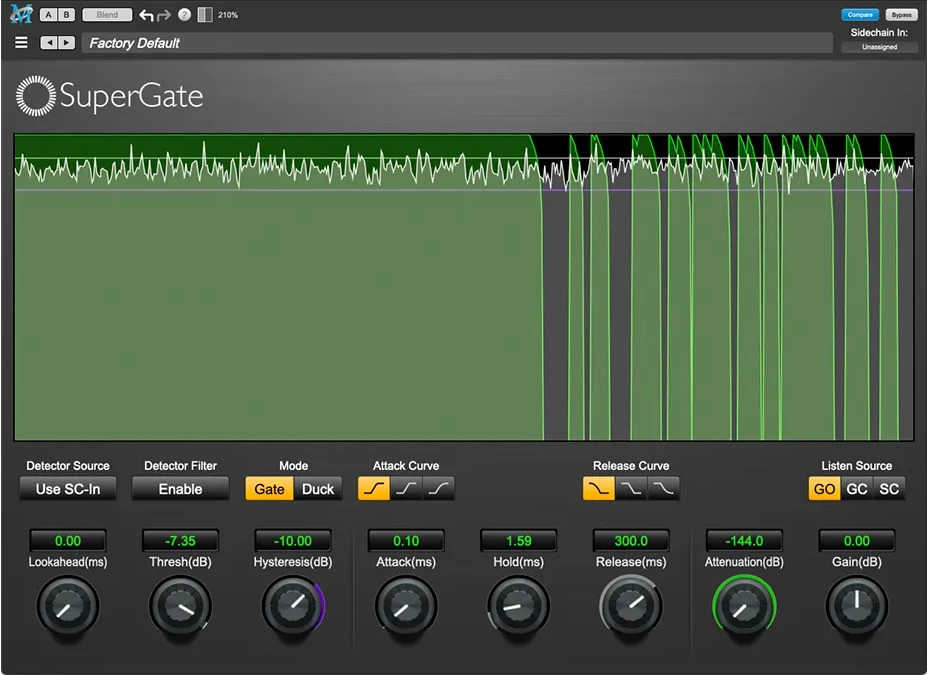
Task: Click the Detector Filter label
Action: 181,466
